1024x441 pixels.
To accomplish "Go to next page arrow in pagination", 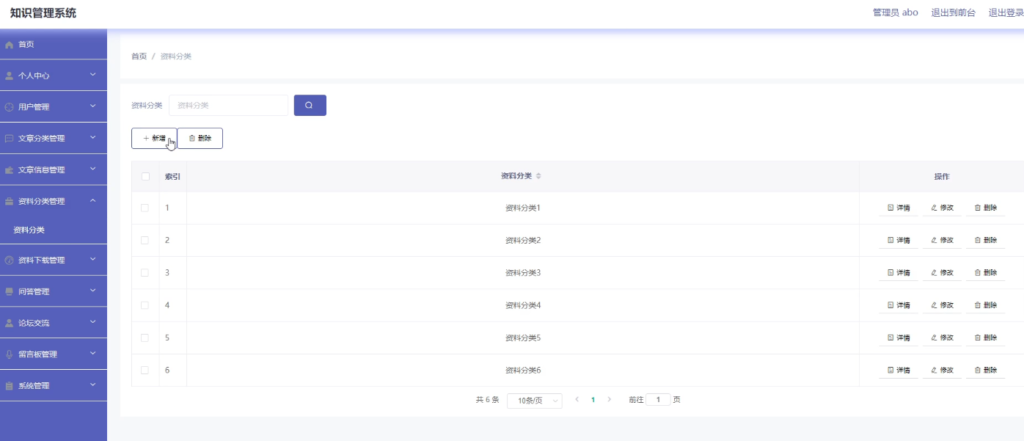I will (609, 399).
